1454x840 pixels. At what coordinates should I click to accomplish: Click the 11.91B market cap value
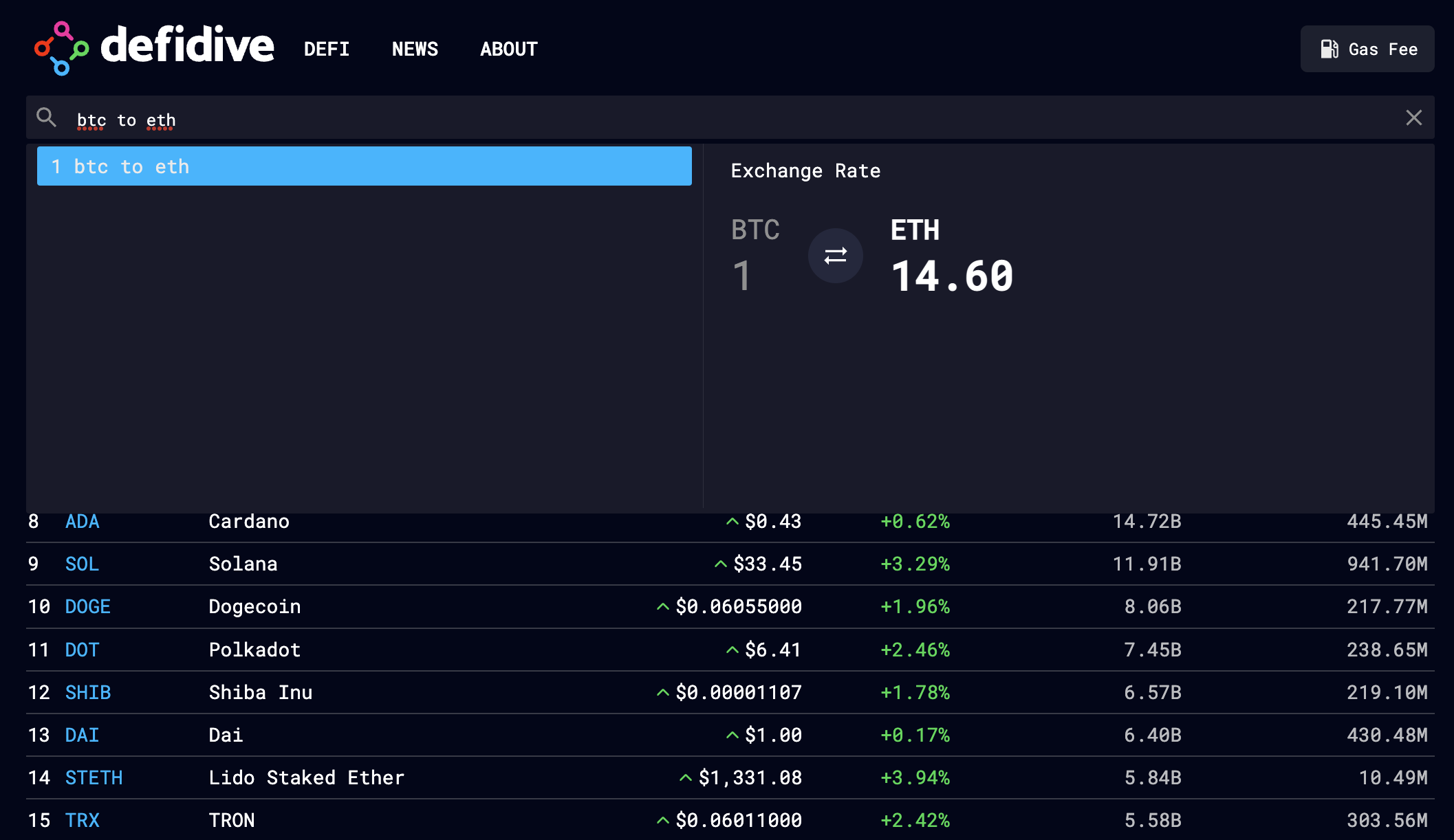pos(1147,564)
